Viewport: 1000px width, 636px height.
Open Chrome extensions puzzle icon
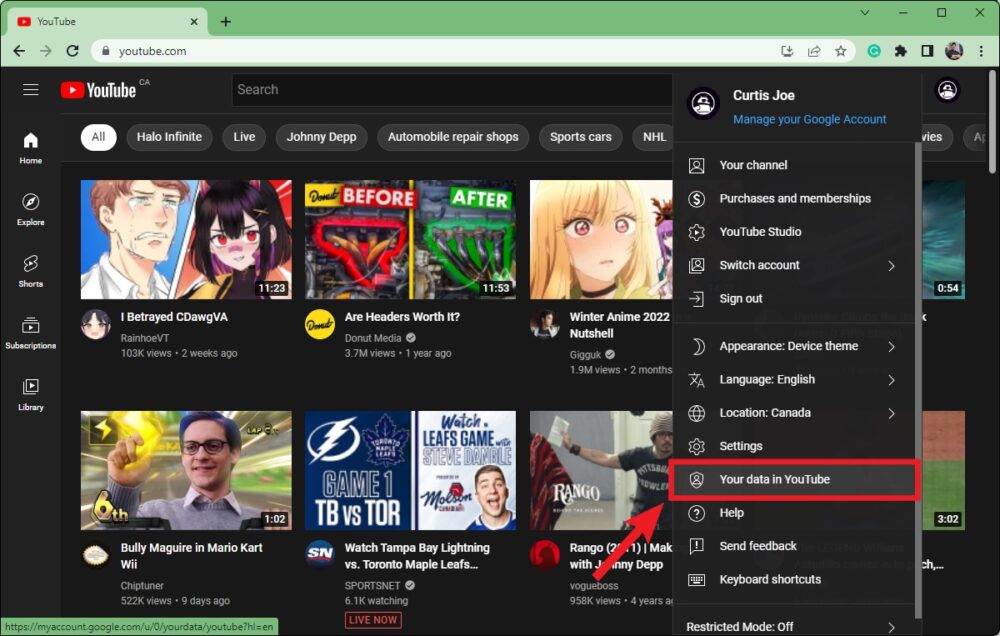(x=900, y=51)
